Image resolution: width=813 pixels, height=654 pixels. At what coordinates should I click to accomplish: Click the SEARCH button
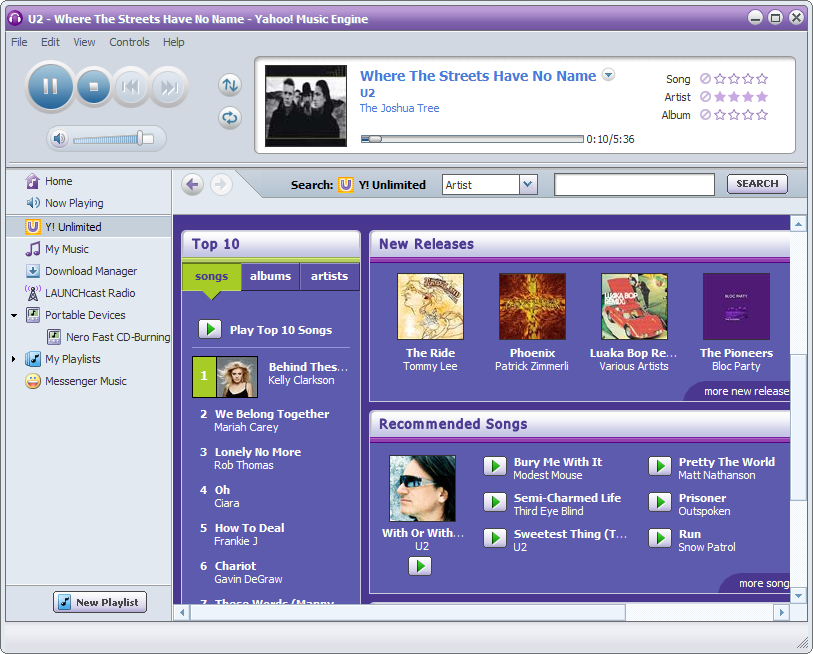pos(757,184)
